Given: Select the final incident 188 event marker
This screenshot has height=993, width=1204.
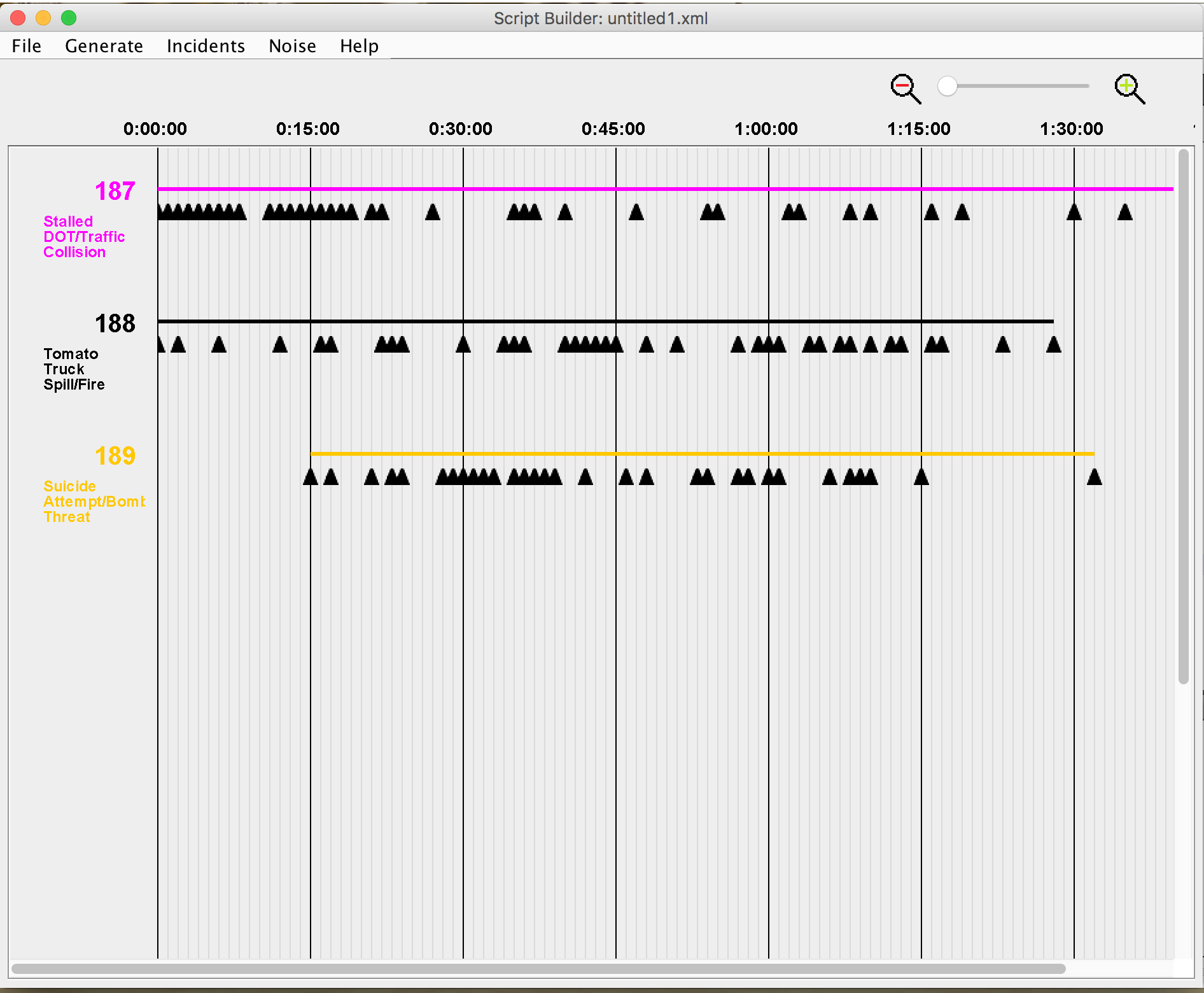Looking at the screenshot, I should click(x=1054, y=344).
